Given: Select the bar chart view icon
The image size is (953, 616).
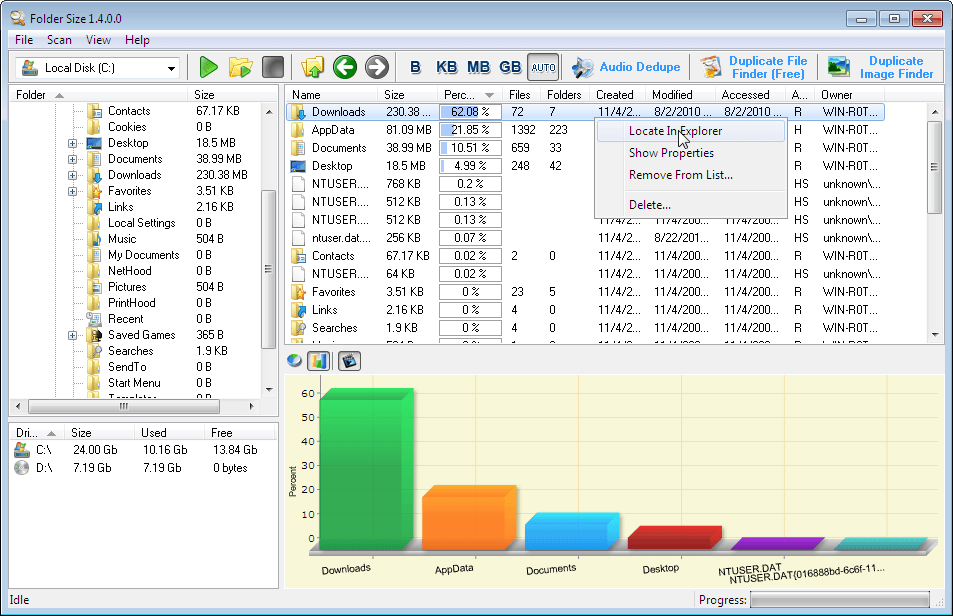Looking at the screenshot, I should pyautogui.click(x=319, y=360).
